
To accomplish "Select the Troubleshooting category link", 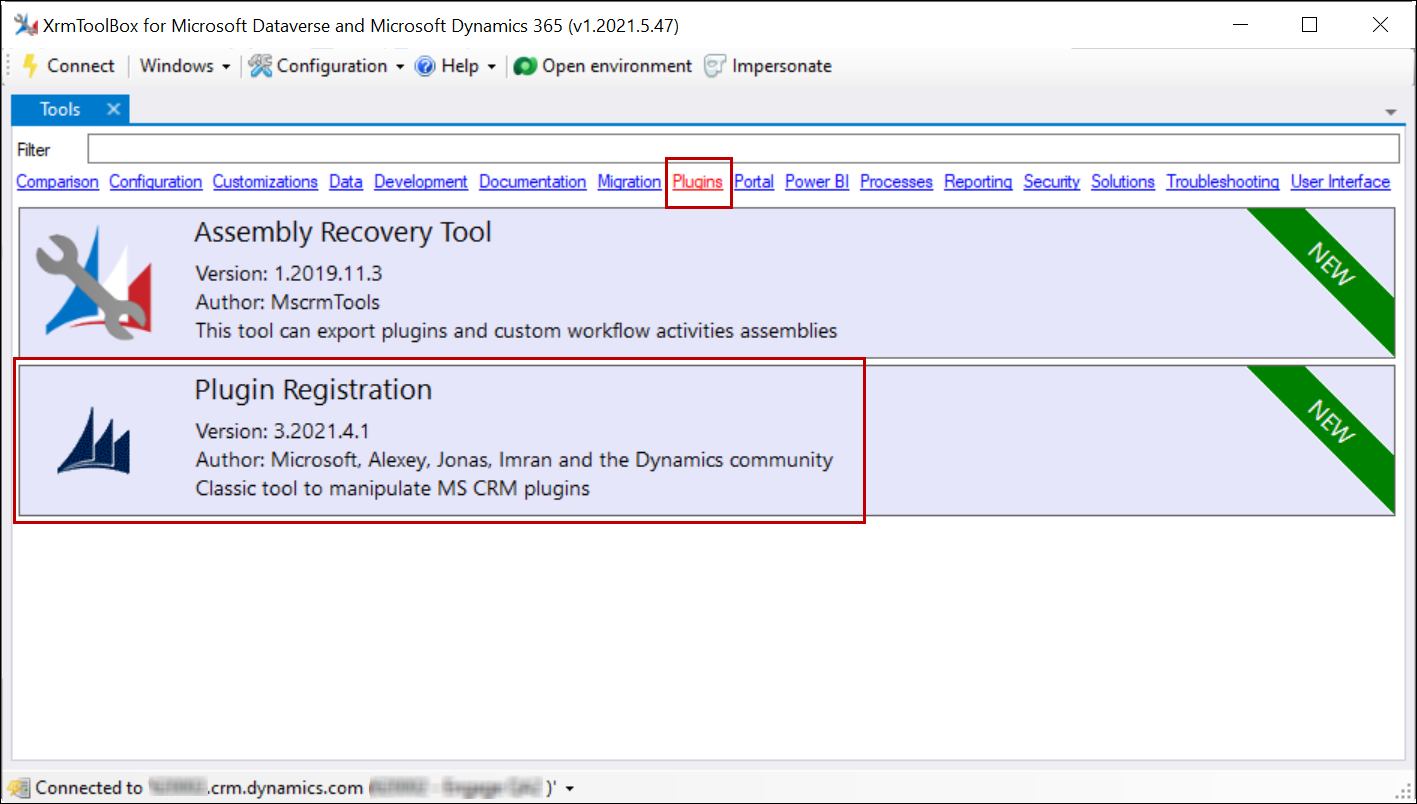I will pyautogui.click(x=1222, y=182).
